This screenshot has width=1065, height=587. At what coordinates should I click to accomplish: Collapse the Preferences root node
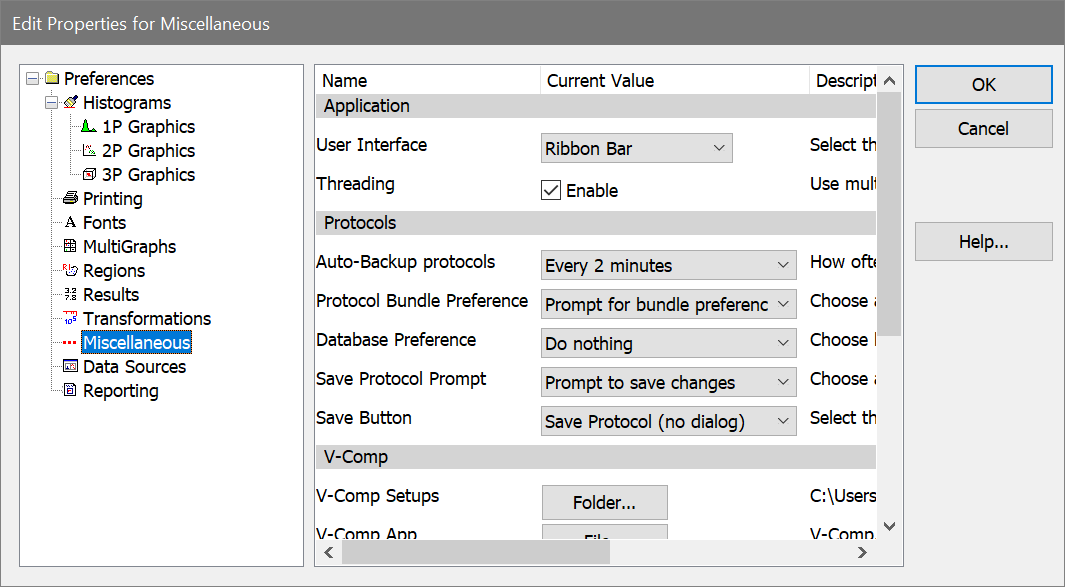(x=32, y=79)
